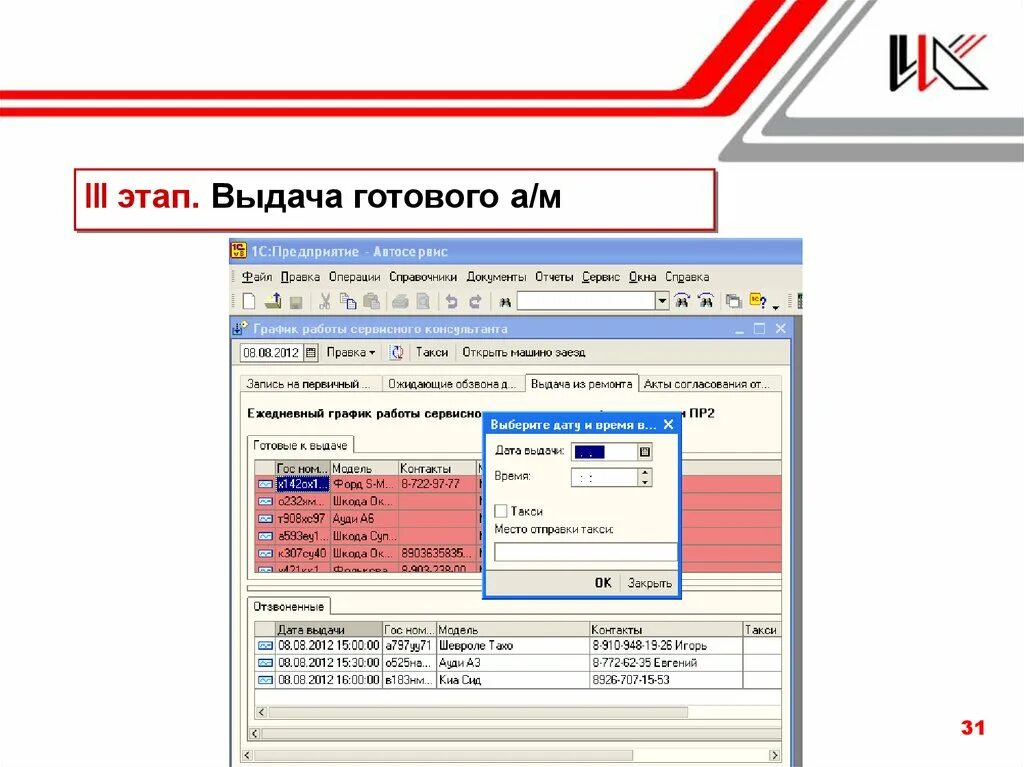This screenshot has height=767, width=1024.
Task: Click Открыть машино заезд button
Action: tap(524, 353)
